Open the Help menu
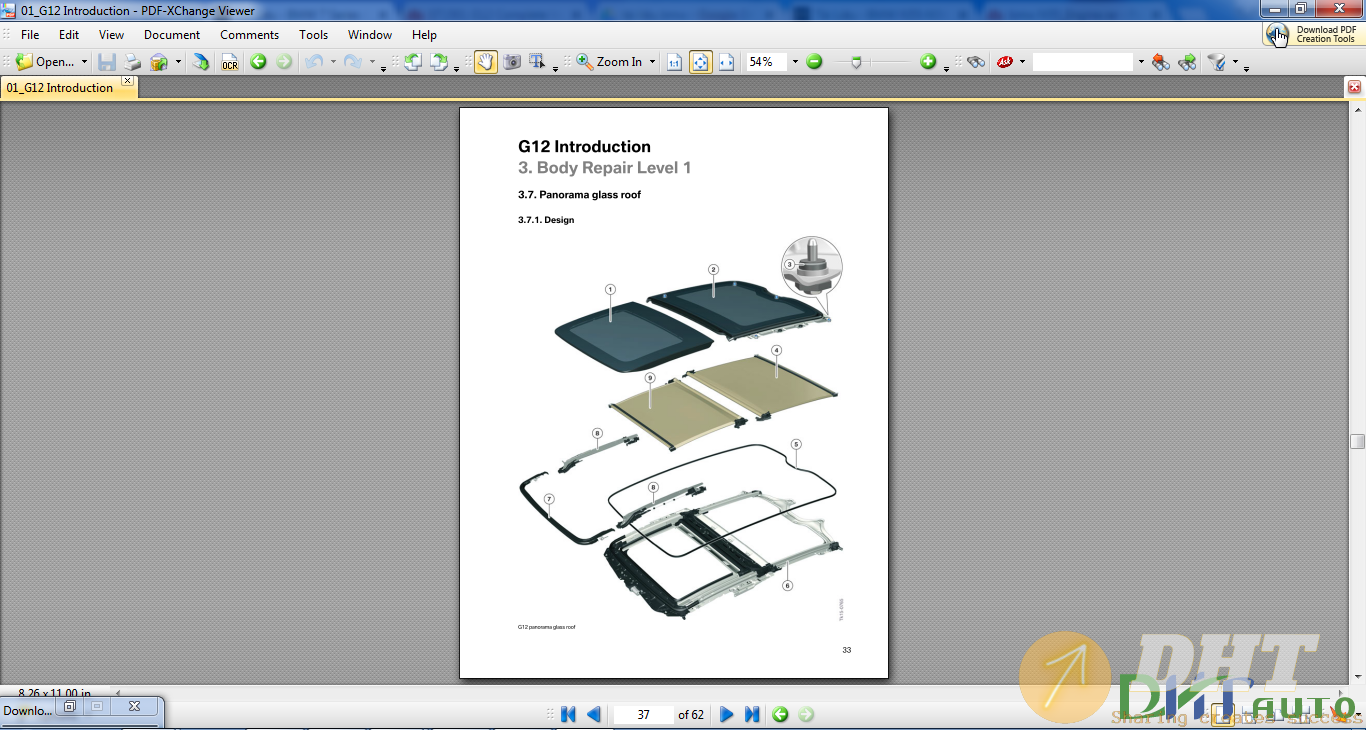Viewport: 1366px width, 730px height. pyautogui.click(x=424, y=34)
